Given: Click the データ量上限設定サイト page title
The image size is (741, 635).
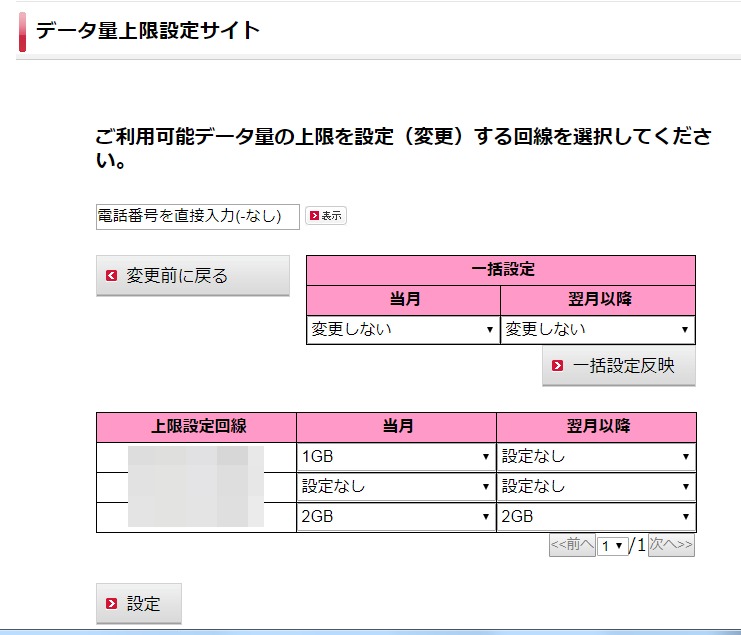Looking at the screenshot, I should point(148,30).
